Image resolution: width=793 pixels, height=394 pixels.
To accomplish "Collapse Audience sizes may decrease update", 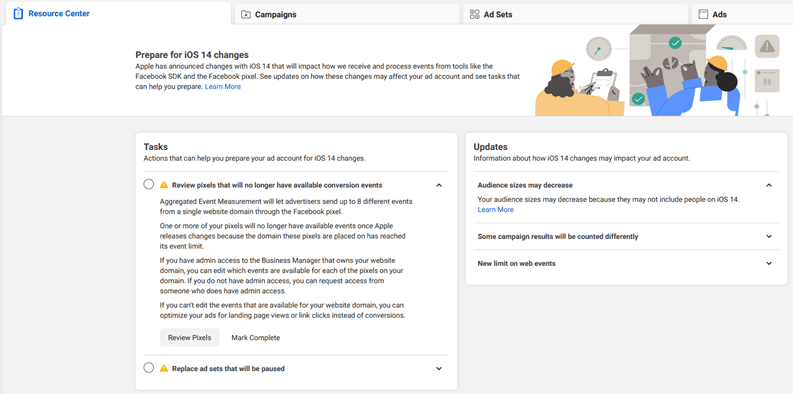I will (x=769, y=185).
